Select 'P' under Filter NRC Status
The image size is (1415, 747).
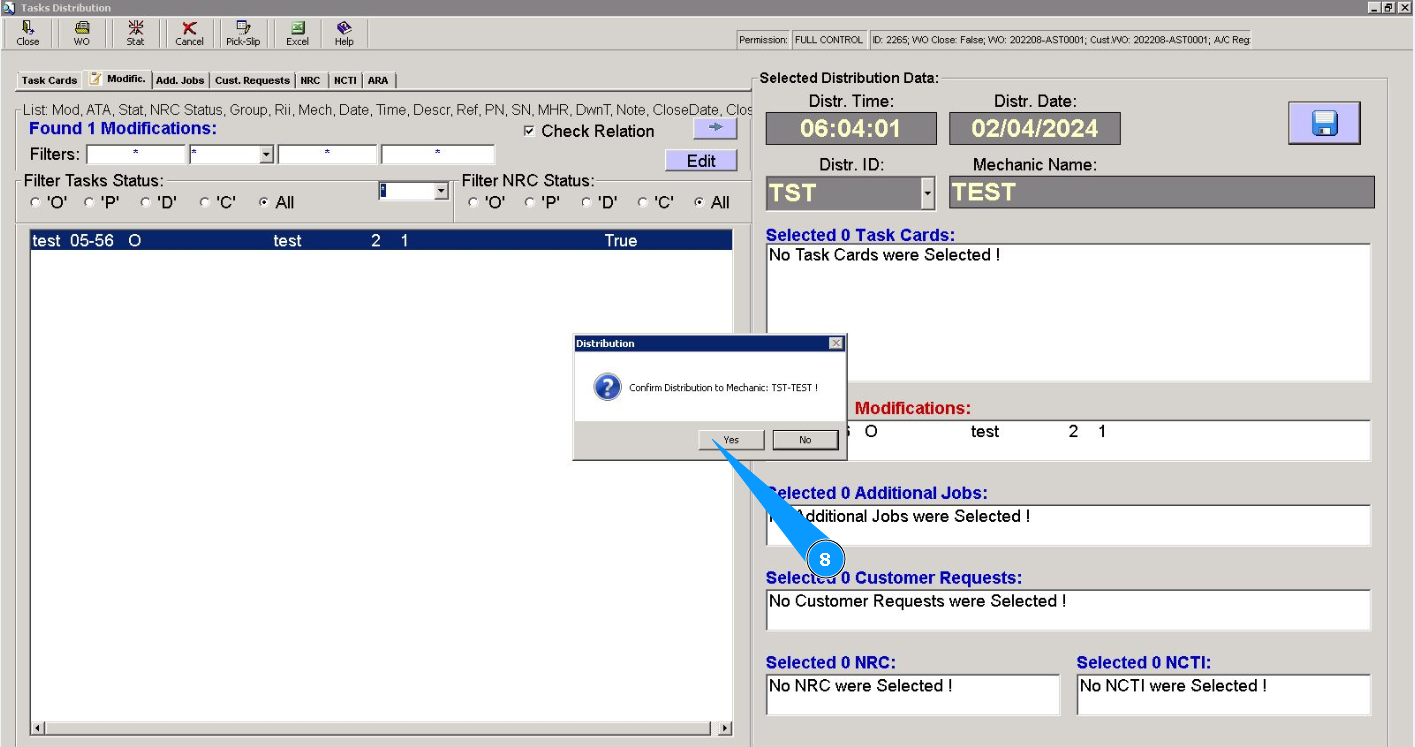(x=529, y=203)
